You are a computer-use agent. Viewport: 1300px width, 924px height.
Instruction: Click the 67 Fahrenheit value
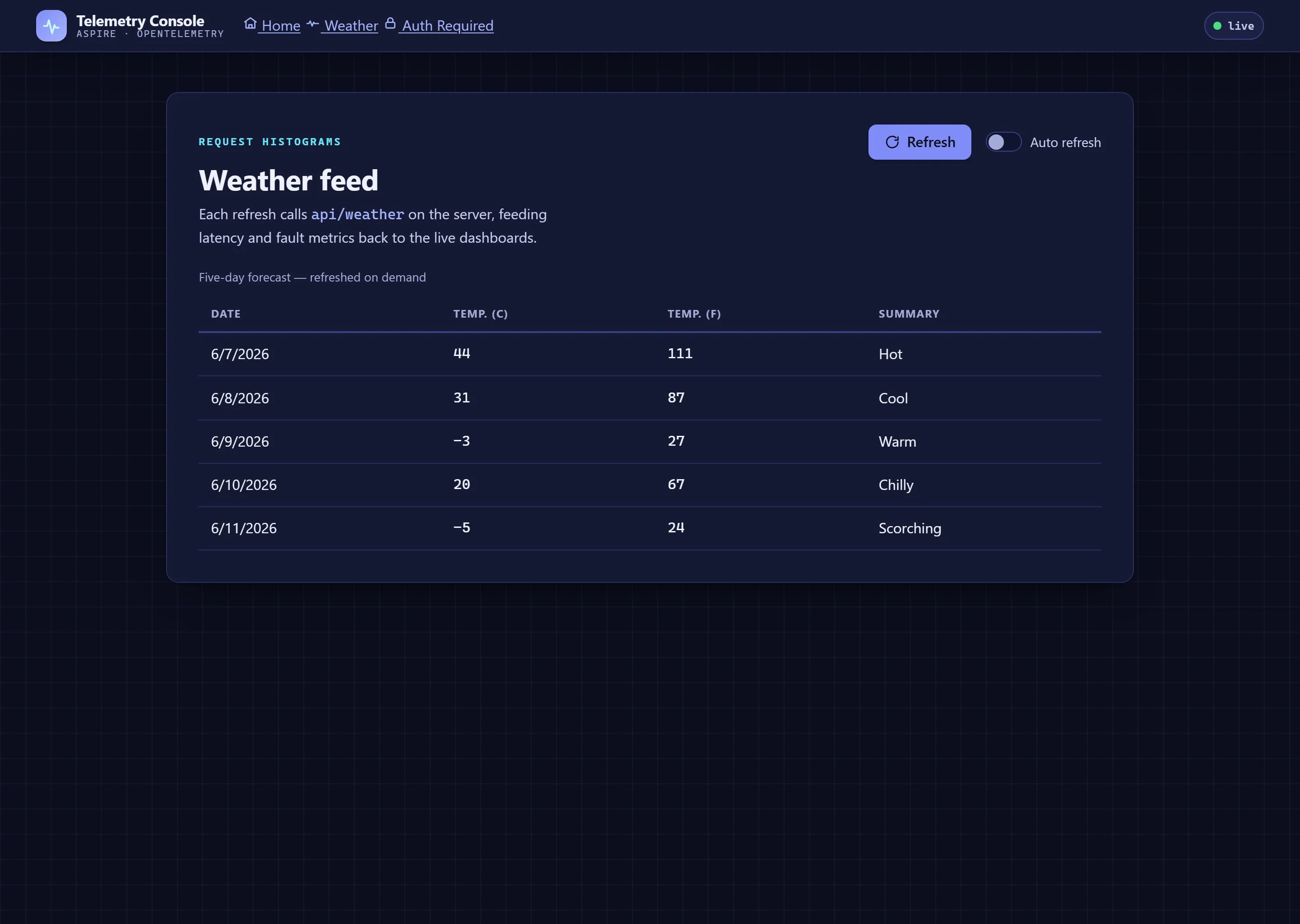[676, 484]
